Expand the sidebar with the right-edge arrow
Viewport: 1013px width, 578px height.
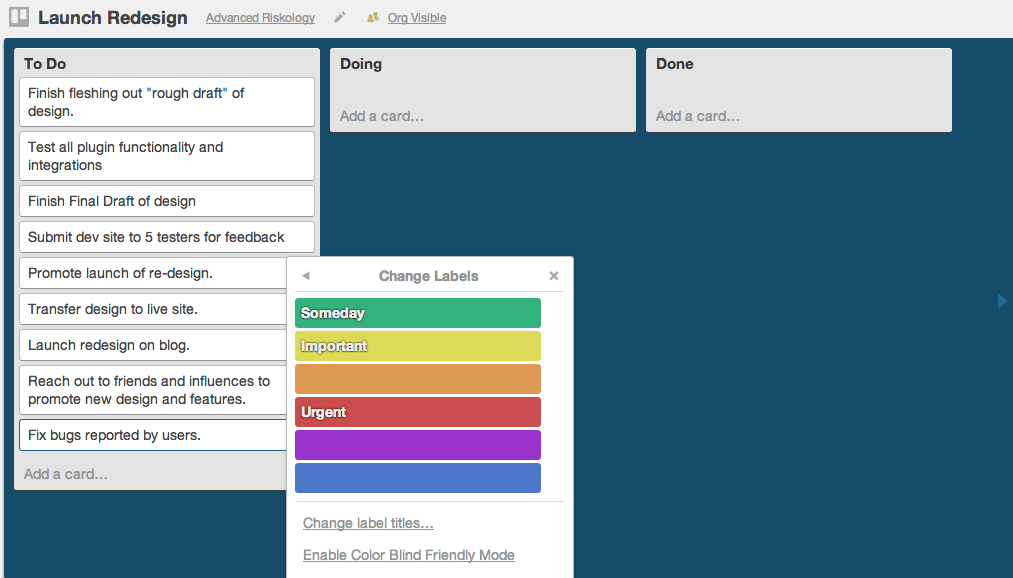click(x=1002, y=300)
